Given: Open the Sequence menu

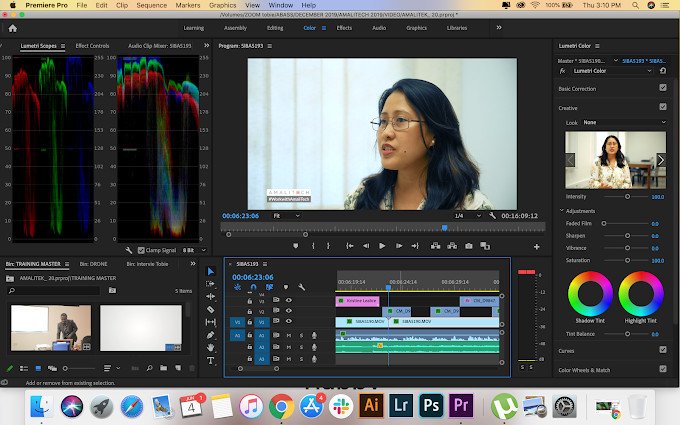Looking at the screenshot, I should 151,5.
